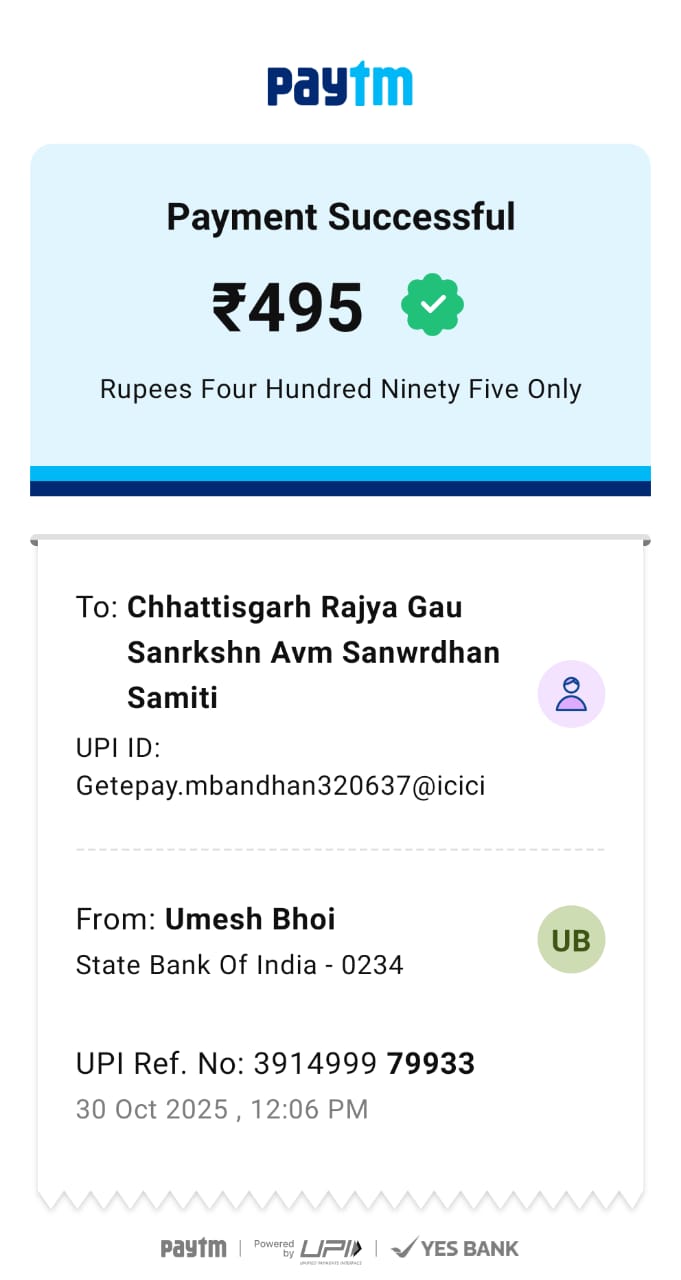681x1280 pixels.
Task: Tap the purple recipient profile avatar
Action: [x=571, y=694]
